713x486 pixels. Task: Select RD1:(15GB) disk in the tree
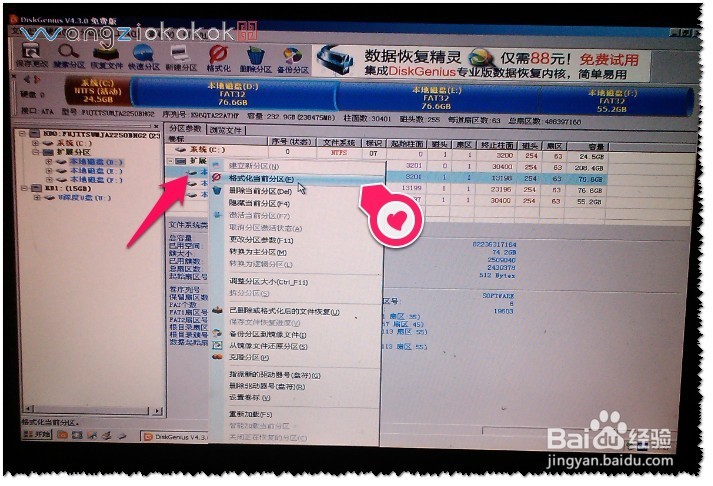68,188
